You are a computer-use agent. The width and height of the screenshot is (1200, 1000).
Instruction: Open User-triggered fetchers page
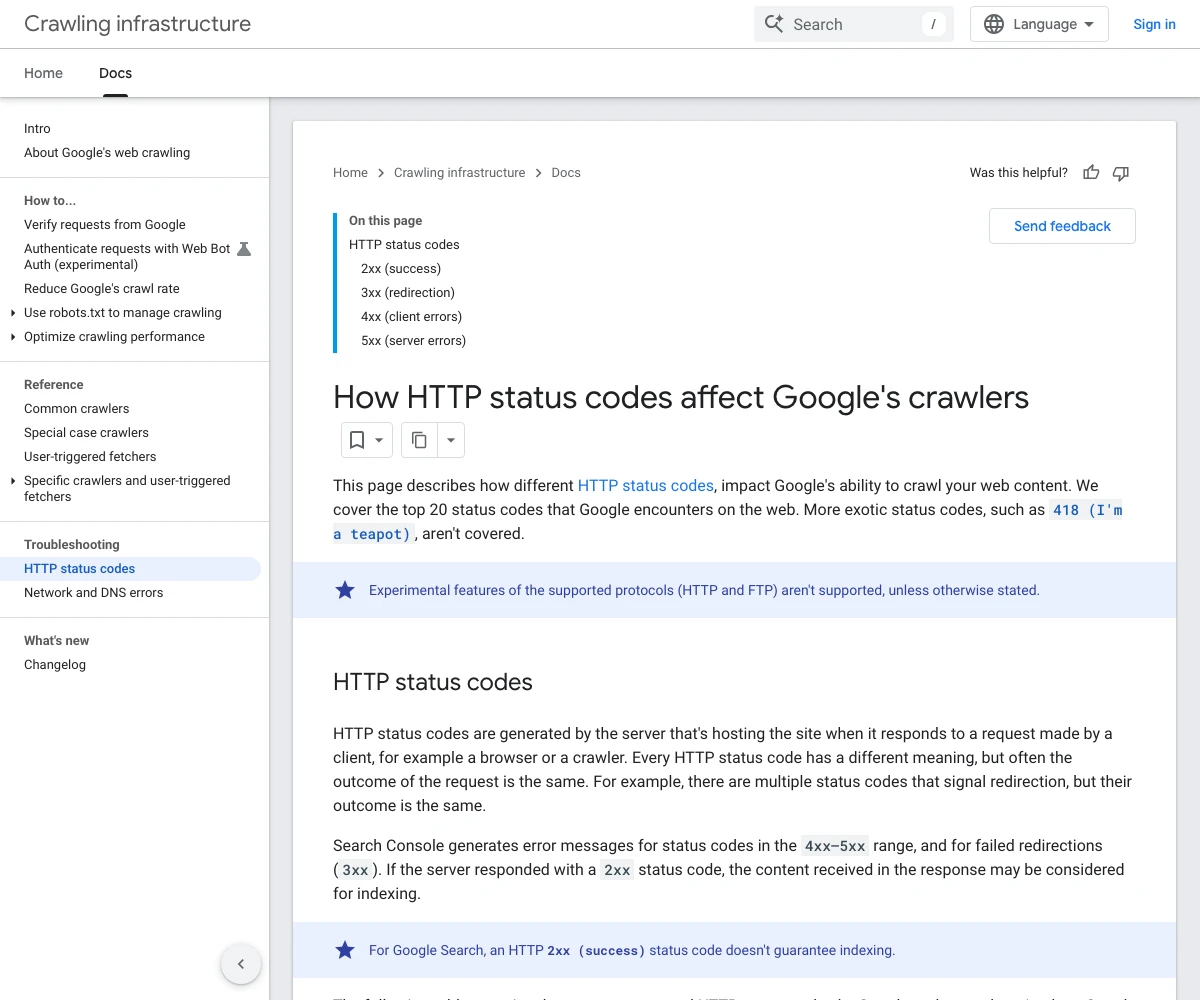tap(90, 457)
